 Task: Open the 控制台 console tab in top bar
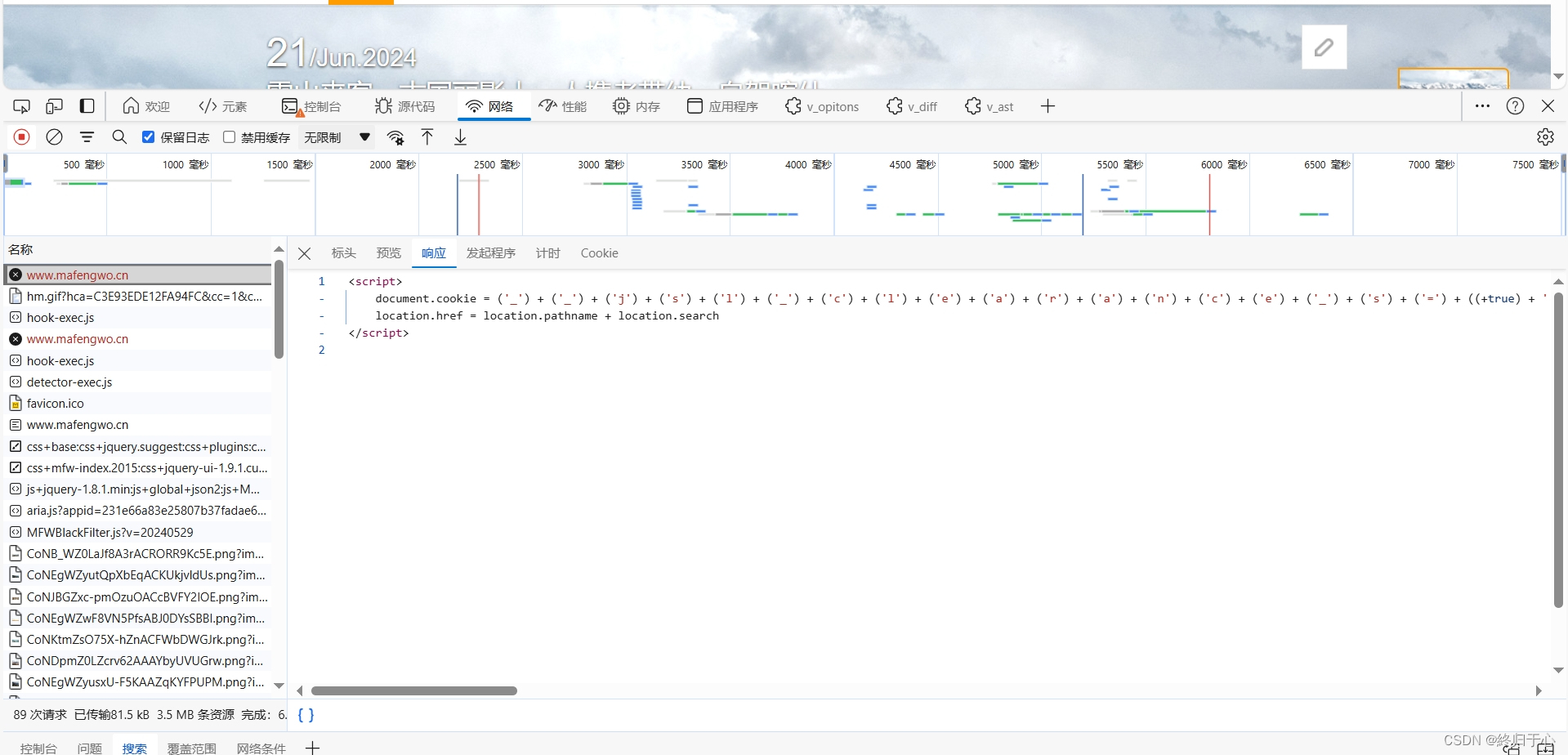click(x=311, y=106)
